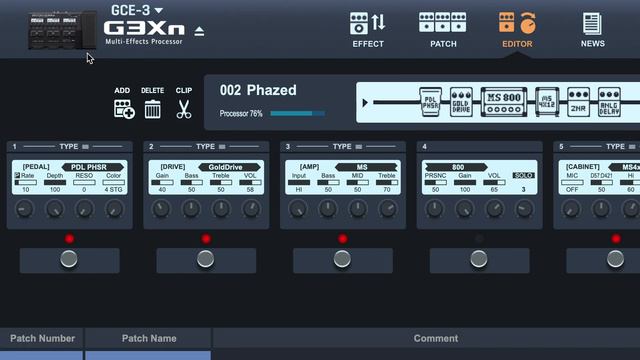Click the Patch Name column header
Image resolution: width=640 pixels, height=360 pixels.
(149, 338)
